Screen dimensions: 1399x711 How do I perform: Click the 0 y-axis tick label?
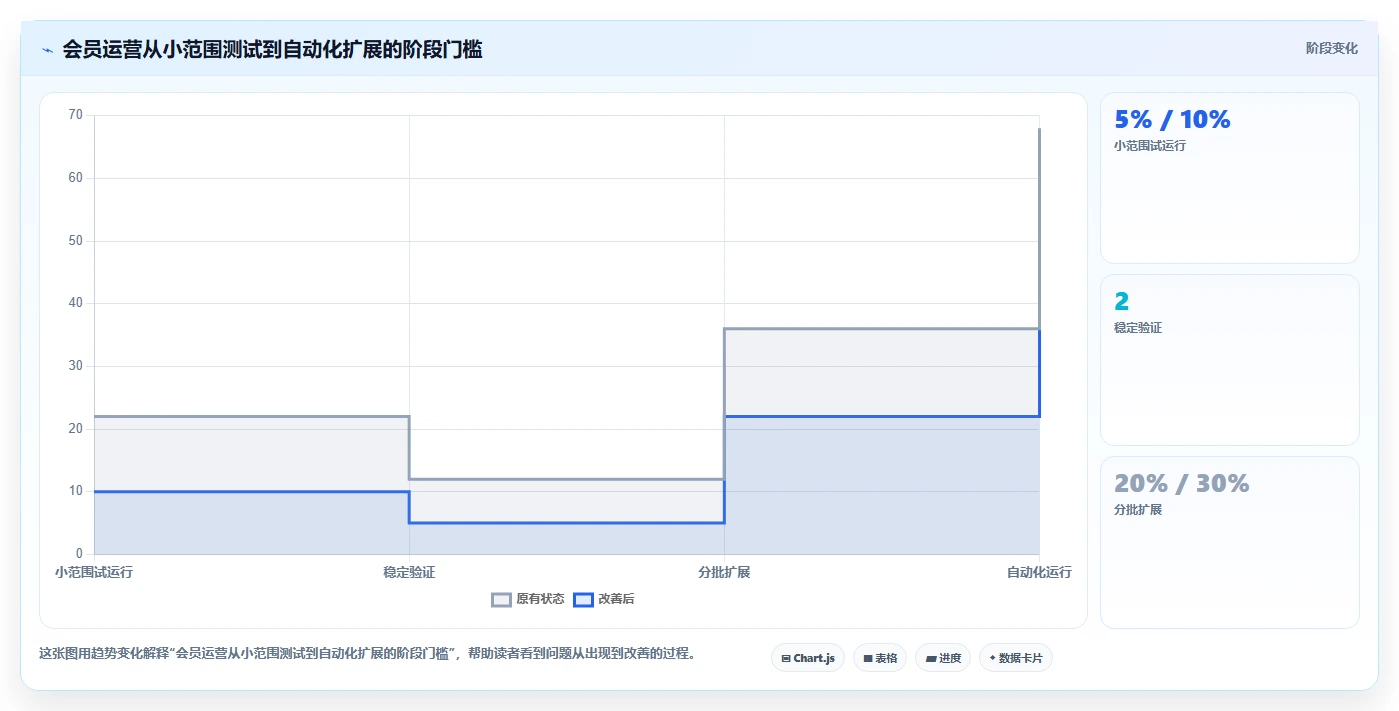[x=80, y=554]
